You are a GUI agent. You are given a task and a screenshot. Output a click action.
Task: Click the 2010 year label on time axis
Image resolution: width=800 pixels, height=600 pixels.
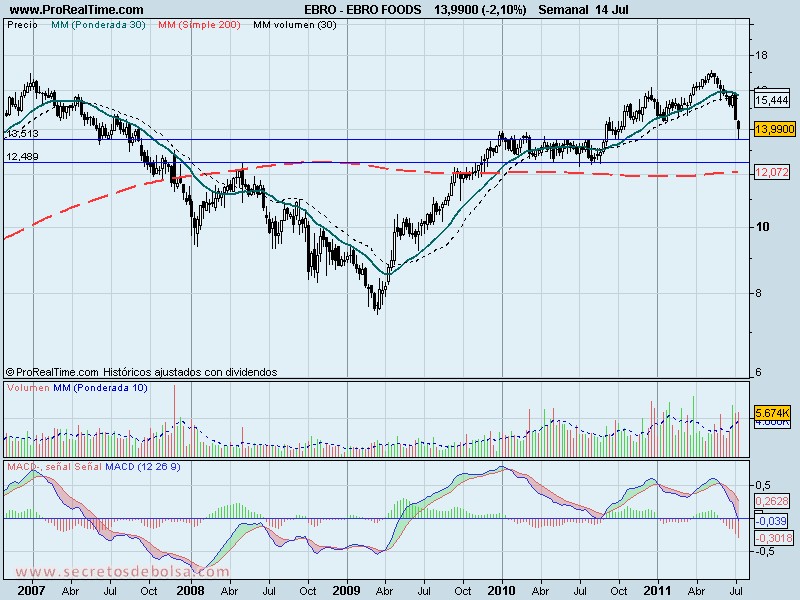coord(502,591)
